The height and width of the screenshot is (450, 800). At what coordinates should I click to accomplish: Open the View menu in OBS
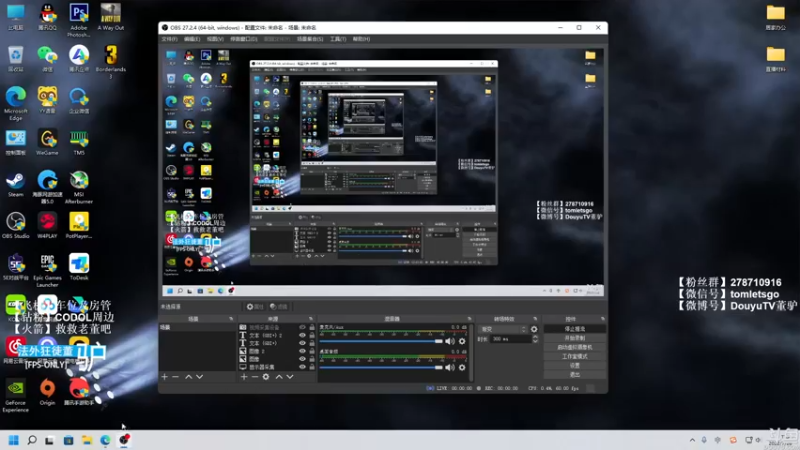215,39
